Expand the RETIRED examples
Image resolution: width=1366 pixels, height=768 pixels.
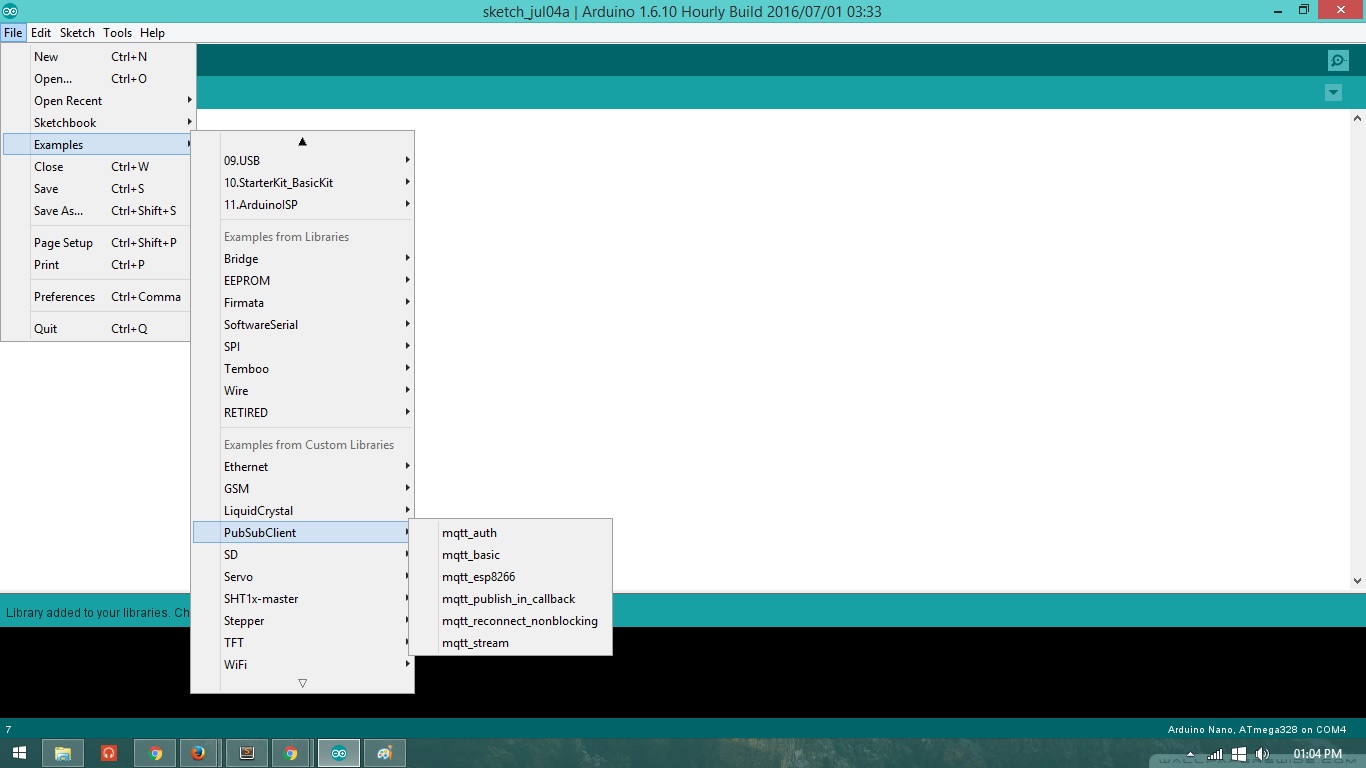[x=303, y=413]
